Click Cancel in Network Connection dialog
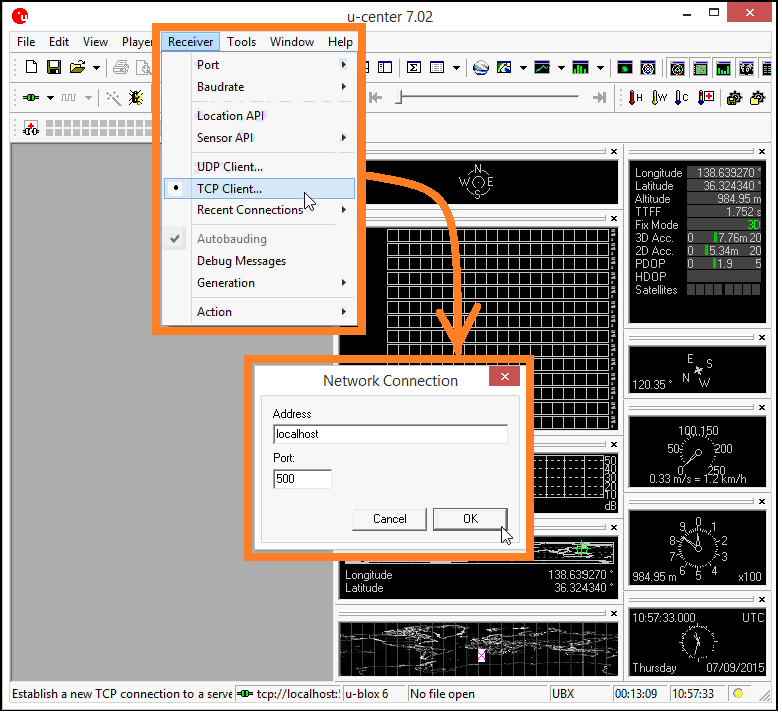The image size is (782, 714). tap(390, 519)
